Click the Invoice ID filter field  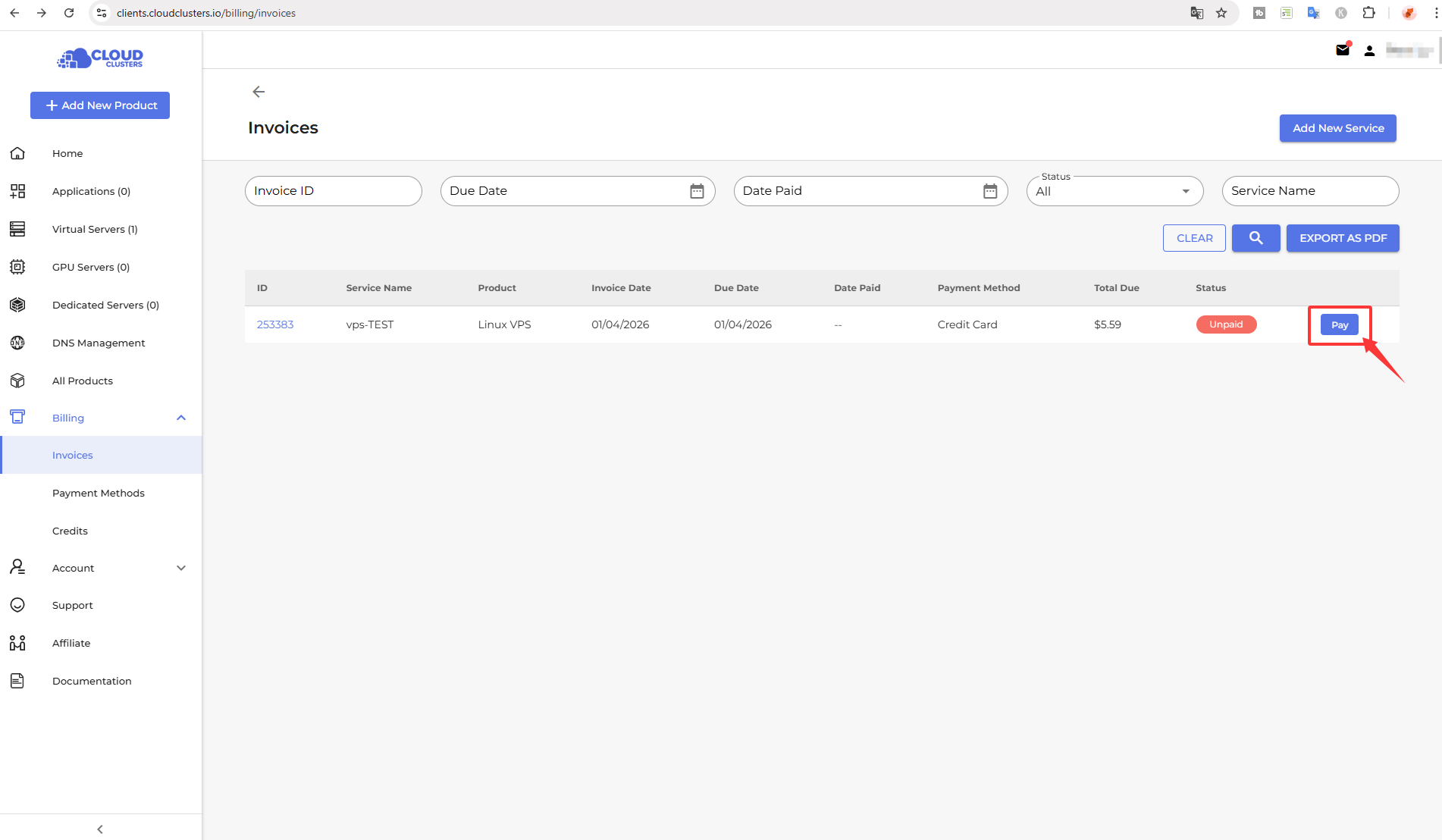pos(333,191)
